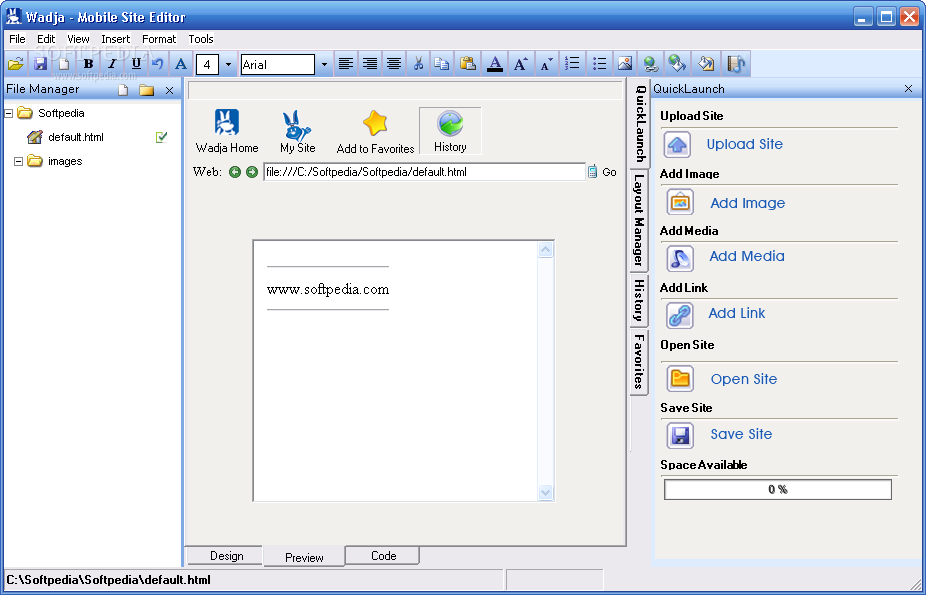
Task: Click the History button in the browser bar
Action: pyautogui.click(x=450, y=131)
